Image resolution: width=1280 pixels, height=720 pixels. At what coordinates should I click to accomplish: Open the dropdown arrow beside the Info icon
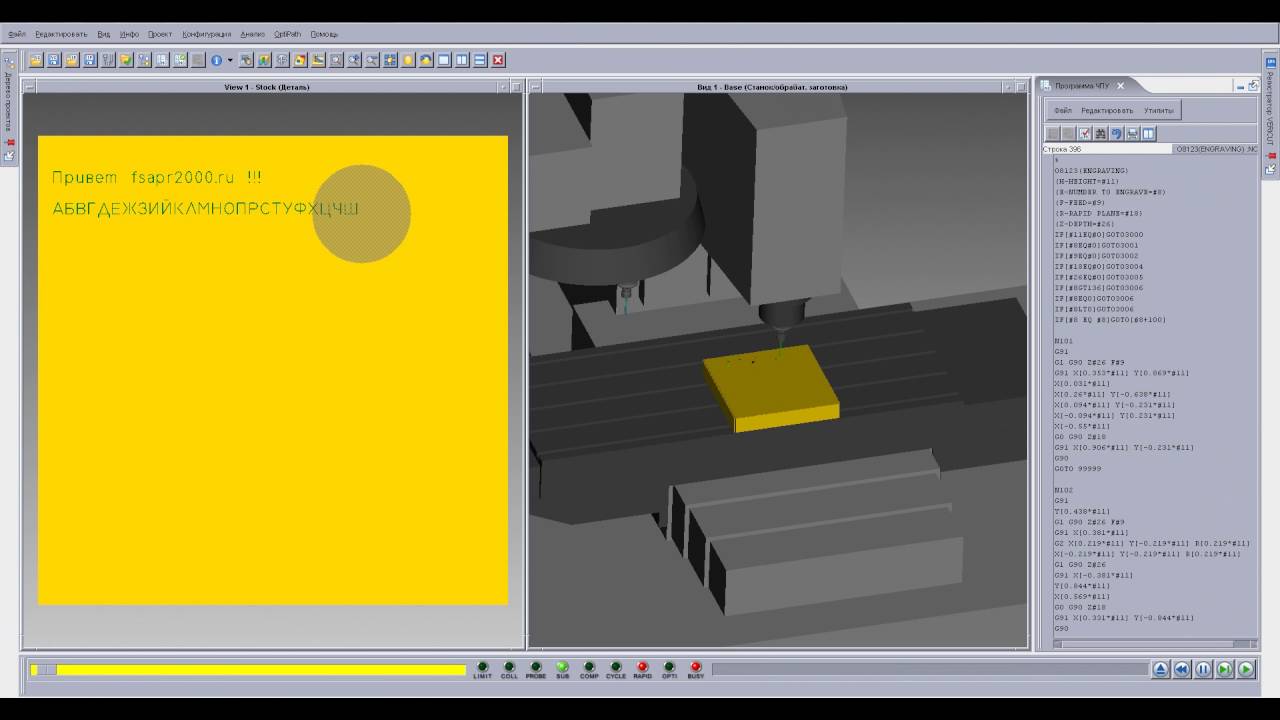click(x=230, y=60)
